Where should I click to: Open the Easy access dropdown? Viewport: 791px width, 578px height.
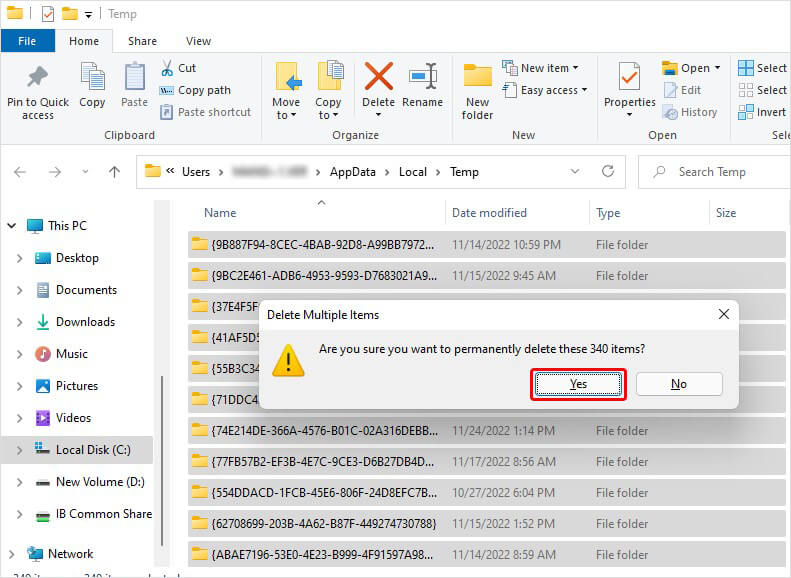coord(584,90)
